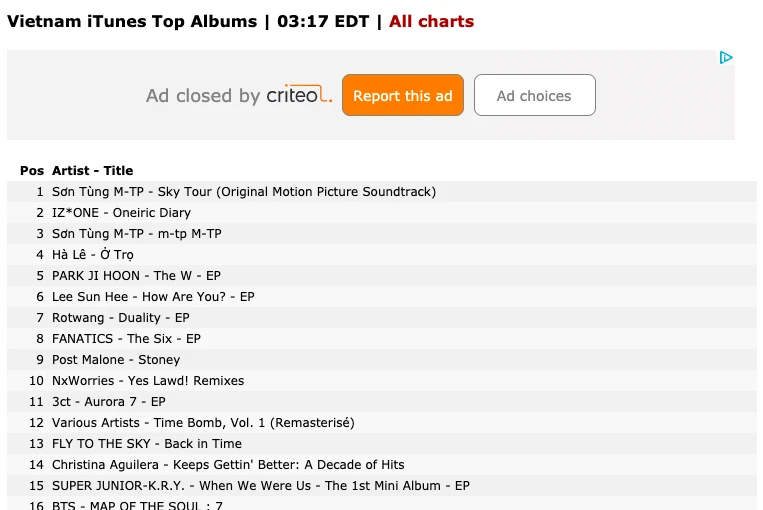Screen dimensions: 763x510
Task: Click SUPER JUNIOR-K.R.Y. When We Were Us row
Action: (x=260, y=486)
